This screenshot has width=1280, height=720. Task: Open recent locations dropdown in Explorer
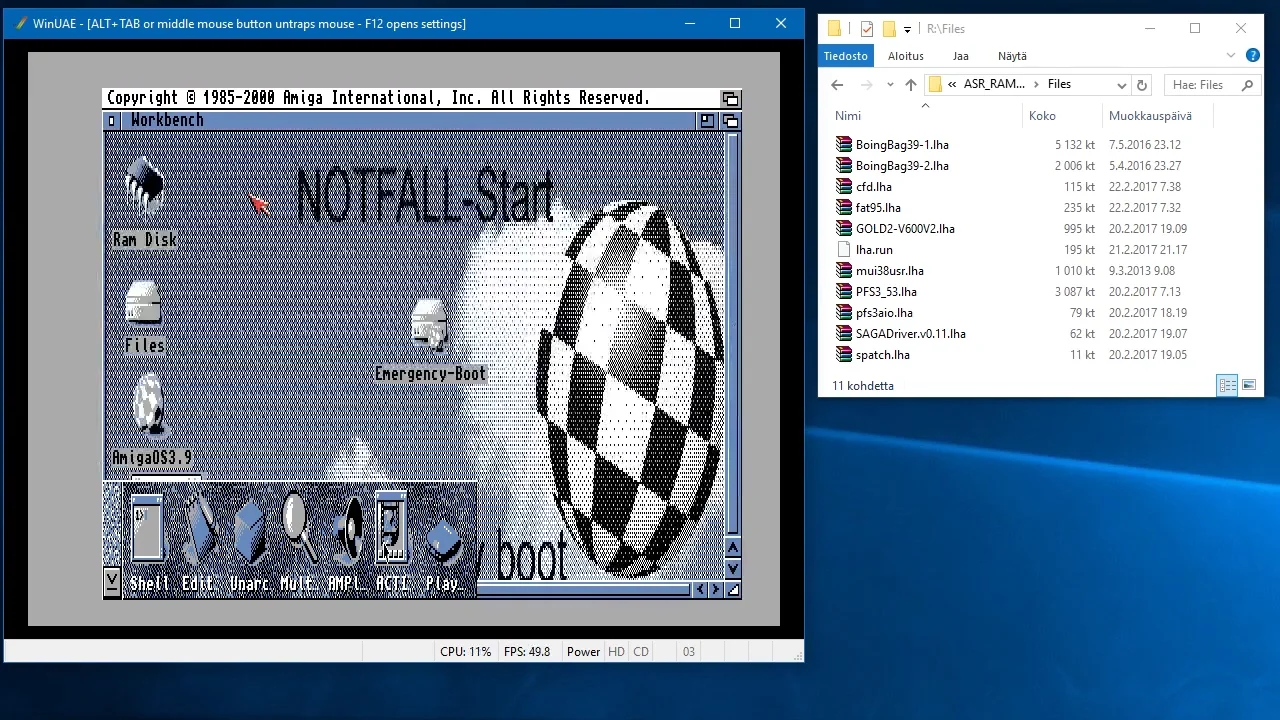pos(889,85)
